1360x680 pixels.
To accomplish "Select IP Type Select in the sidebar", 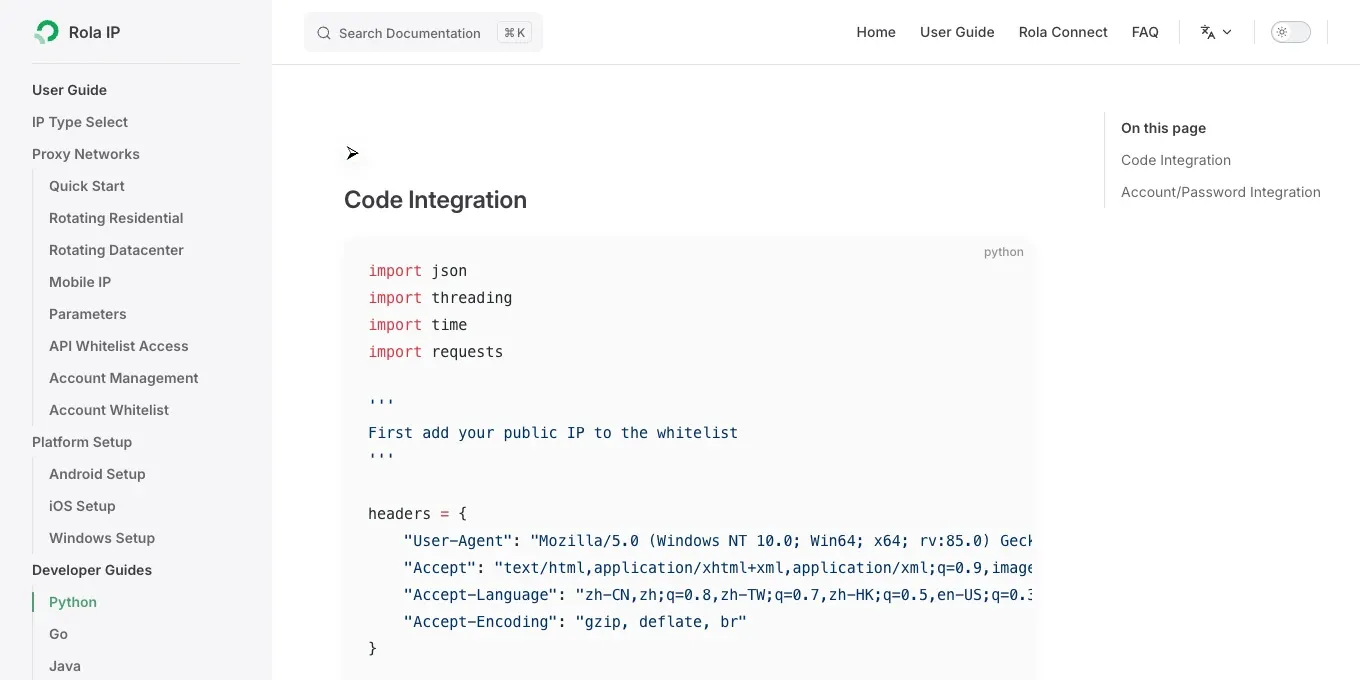I will click(x=80, y=122).
